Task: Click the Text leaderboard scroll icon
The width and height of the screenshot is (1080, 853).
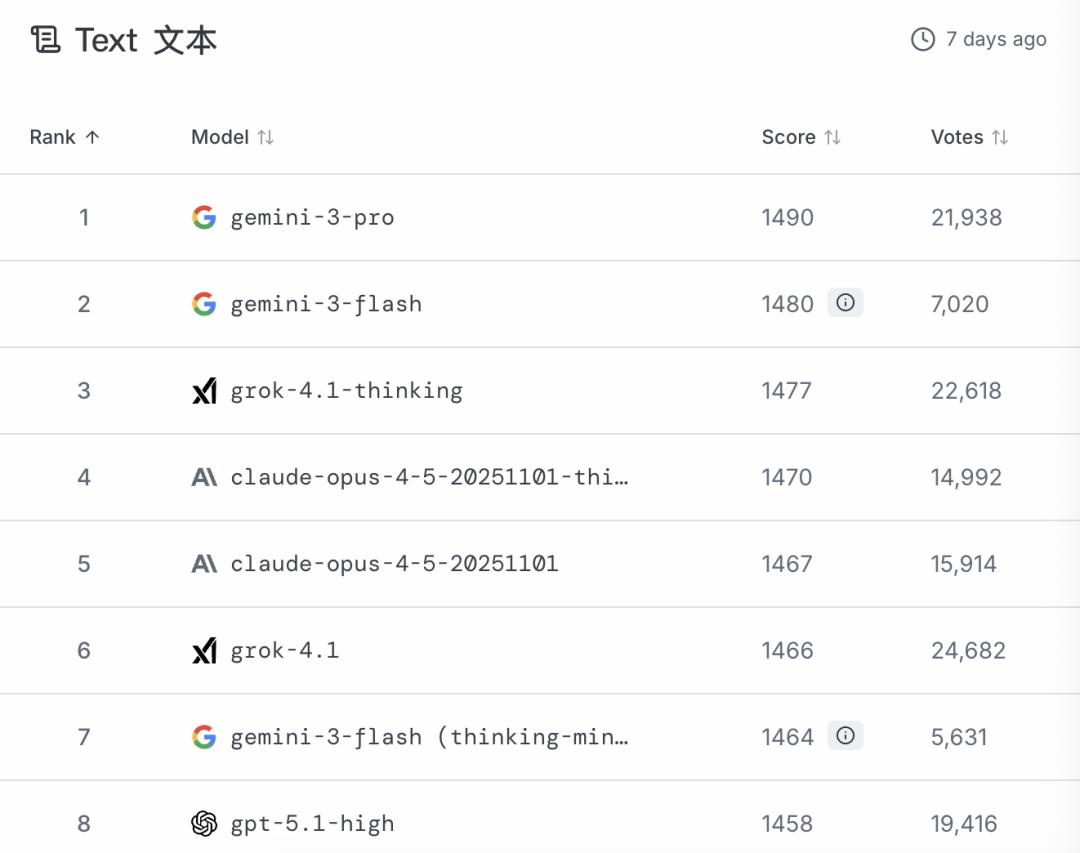Action: tap(45, 40)
